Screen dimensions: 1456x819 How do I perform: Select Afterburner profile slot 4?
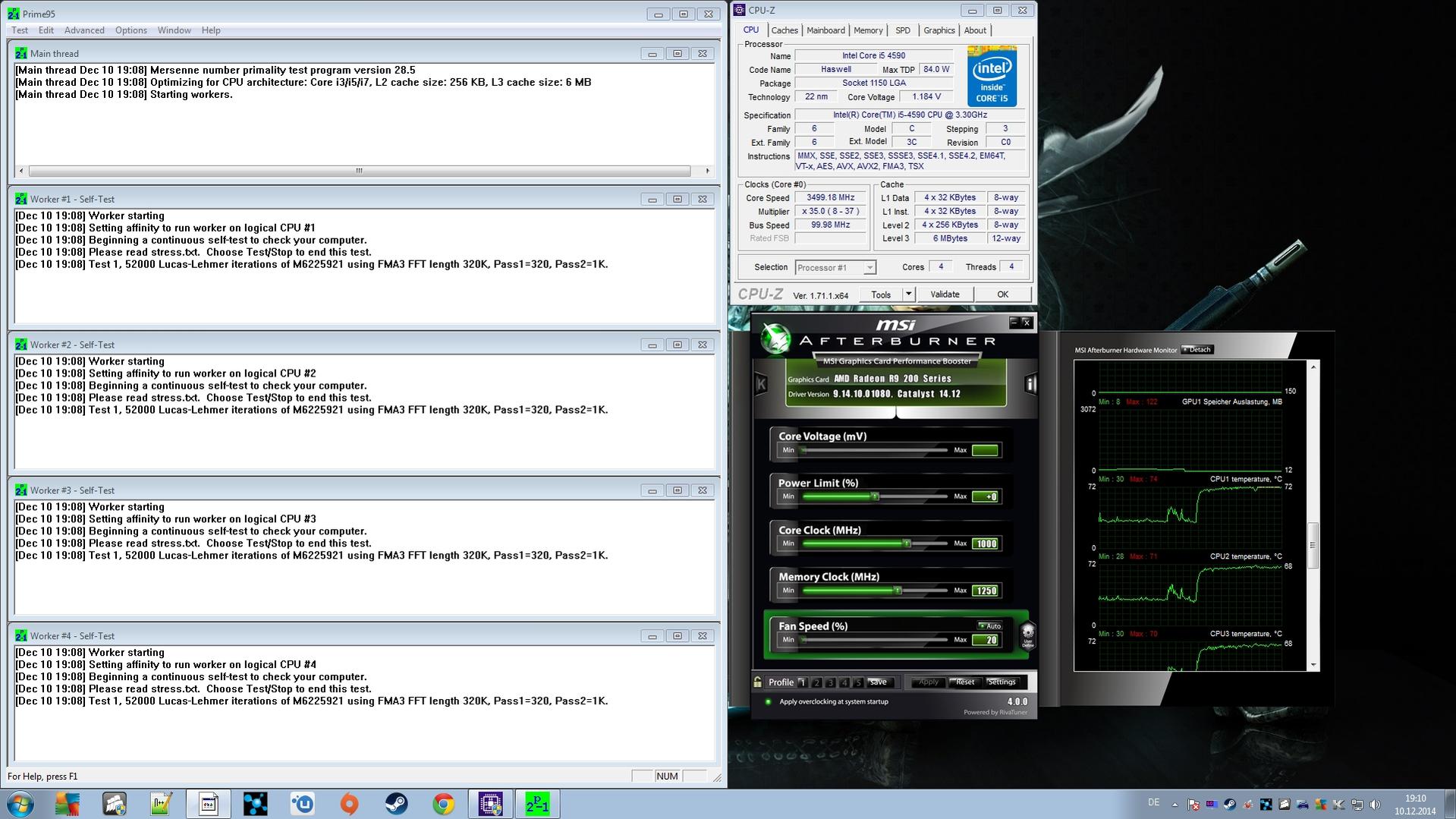pyautogui.click(x=844, y=682)
